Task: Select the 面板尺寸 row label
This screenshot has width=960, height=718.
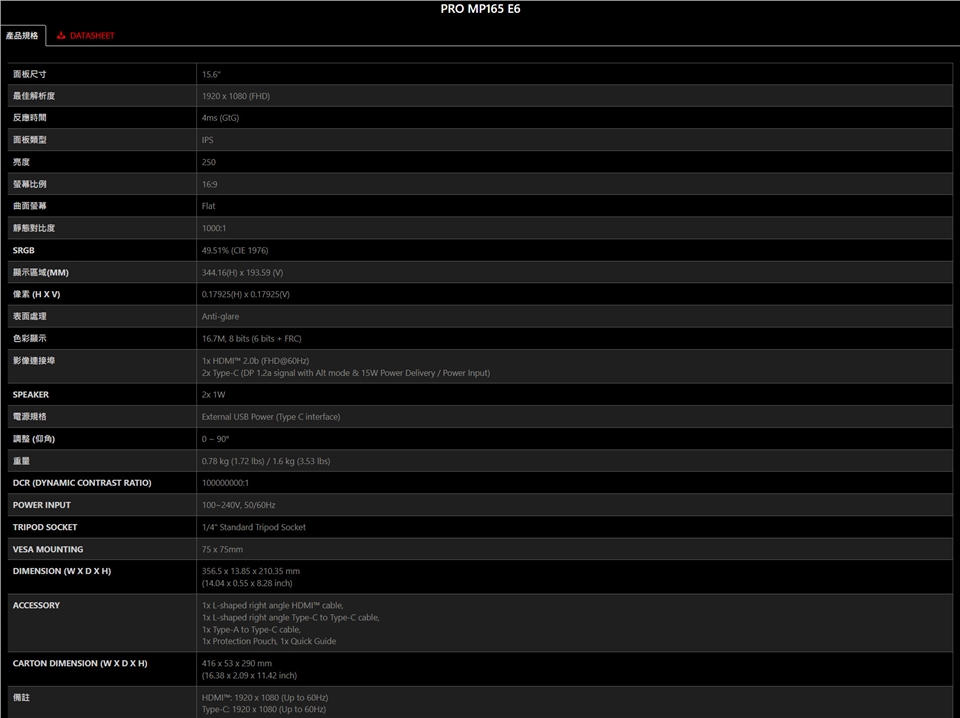Action: tap(30, 74)
